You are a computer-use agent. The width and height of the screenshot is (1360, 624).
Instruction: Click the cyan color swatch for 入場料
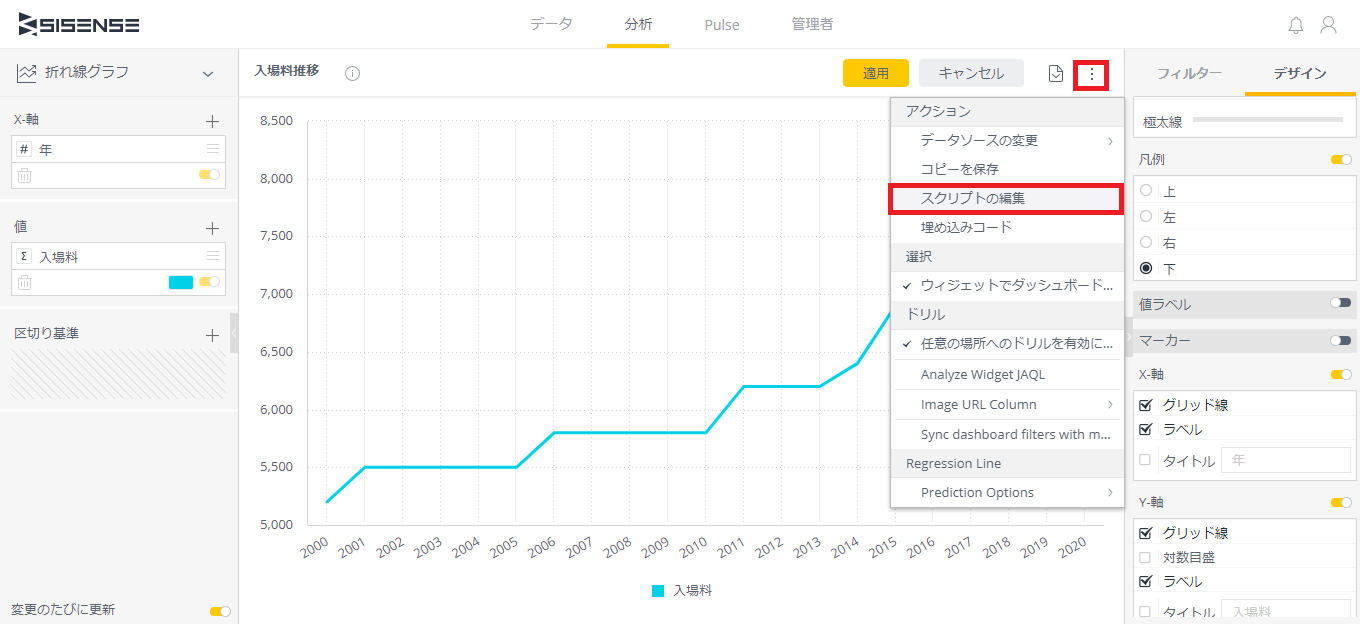181,282
